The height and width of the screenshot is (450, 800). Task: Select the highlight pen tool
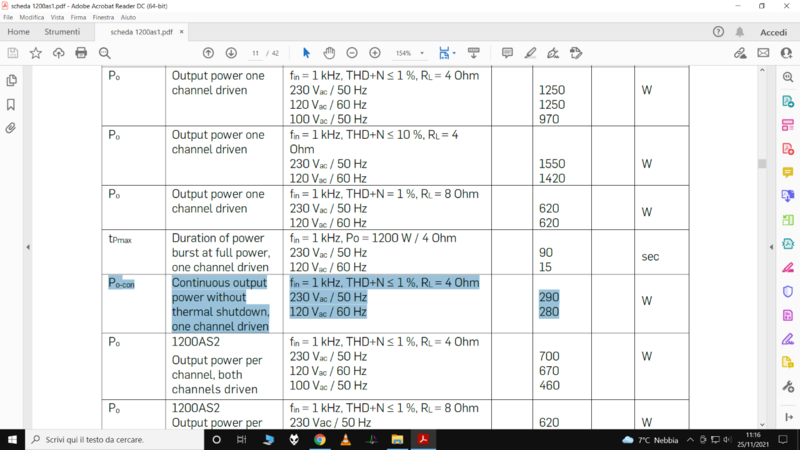530,53
